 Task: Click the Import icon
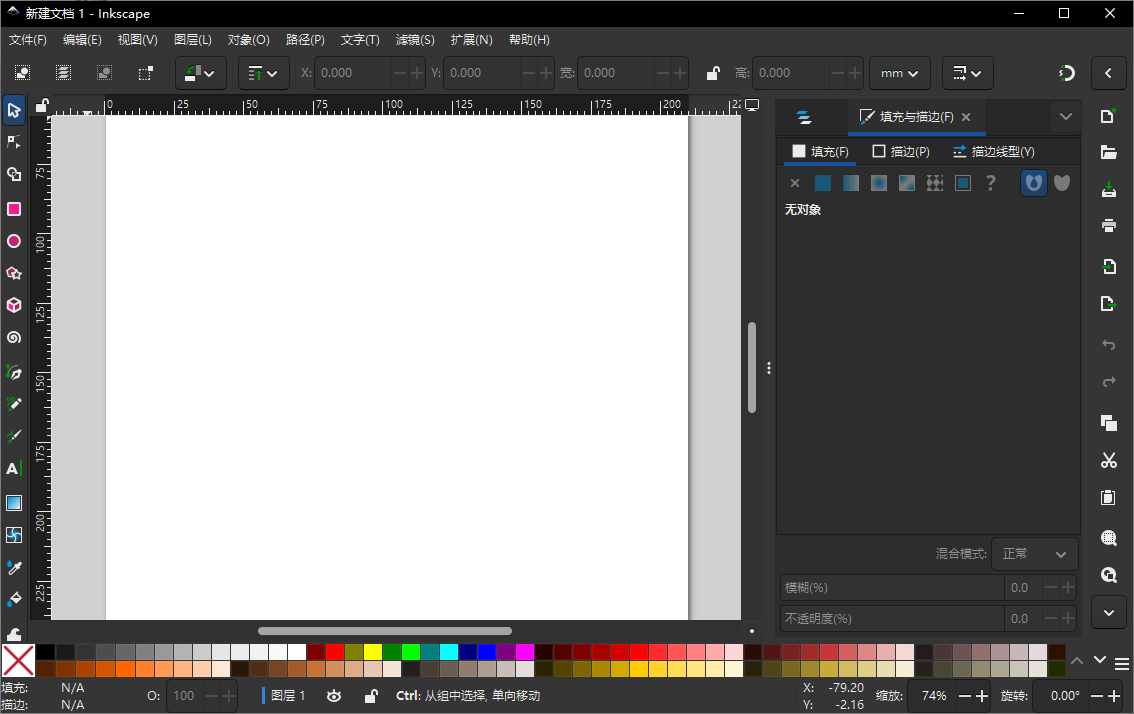click(x=1108, y=267)
